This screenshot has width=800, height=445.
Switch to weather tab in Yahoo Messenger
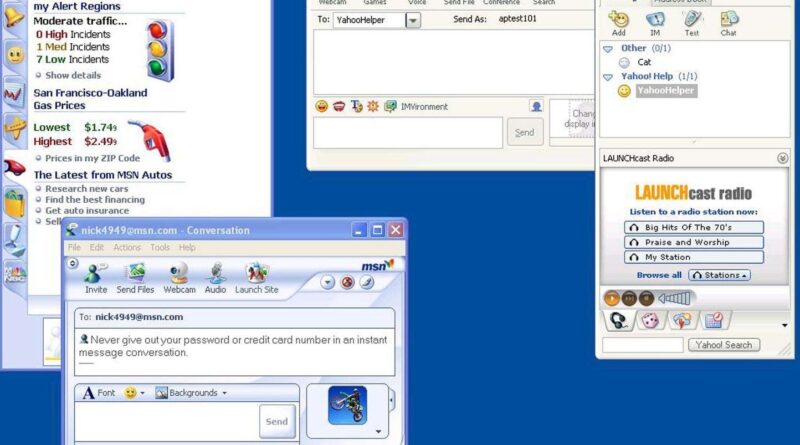682,321
